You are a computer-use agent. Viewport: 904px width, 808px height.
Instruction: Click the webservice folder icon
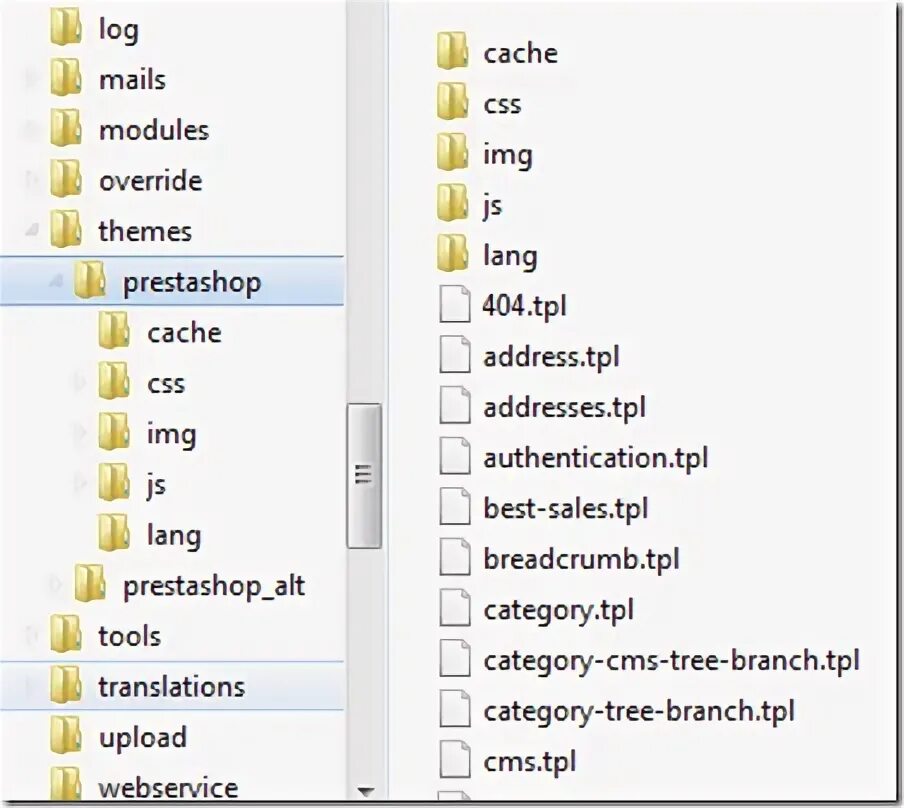65,784
